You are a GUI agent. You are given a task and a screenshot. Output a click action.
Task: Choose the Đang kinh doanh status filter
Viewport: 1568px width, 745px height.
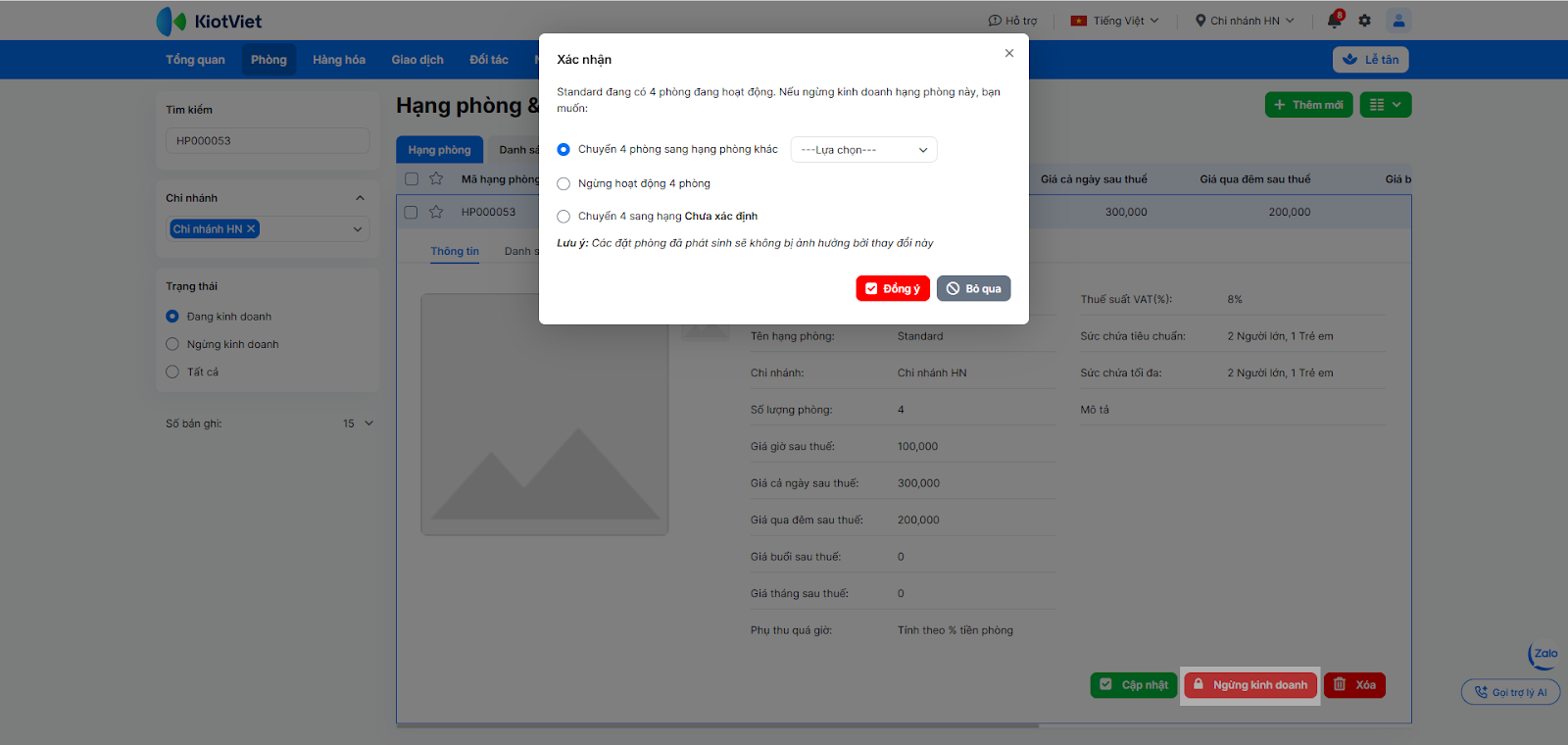coord(172,317)
